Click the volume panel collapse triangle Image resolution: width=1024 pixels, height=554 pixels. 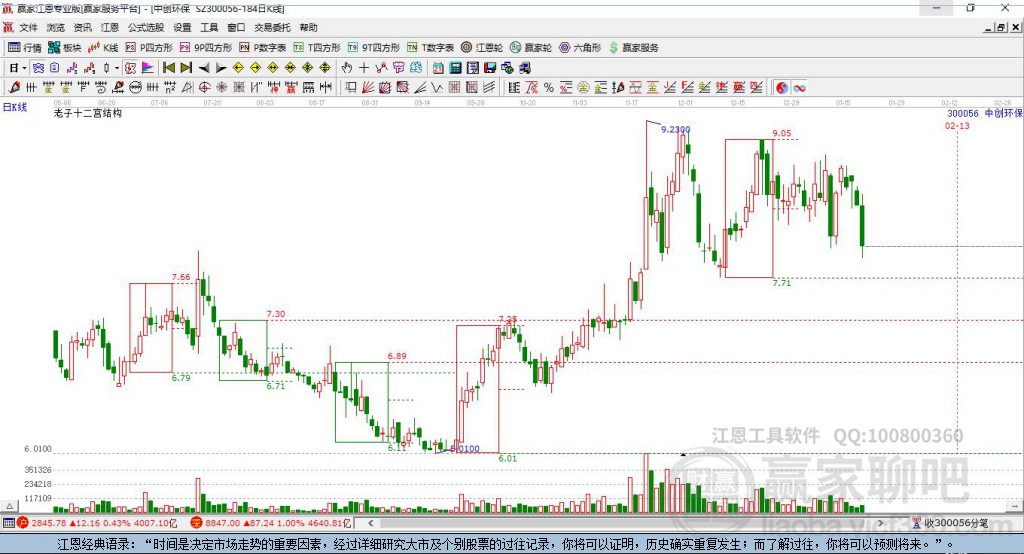pyautogui.click(x=9, y=506)
